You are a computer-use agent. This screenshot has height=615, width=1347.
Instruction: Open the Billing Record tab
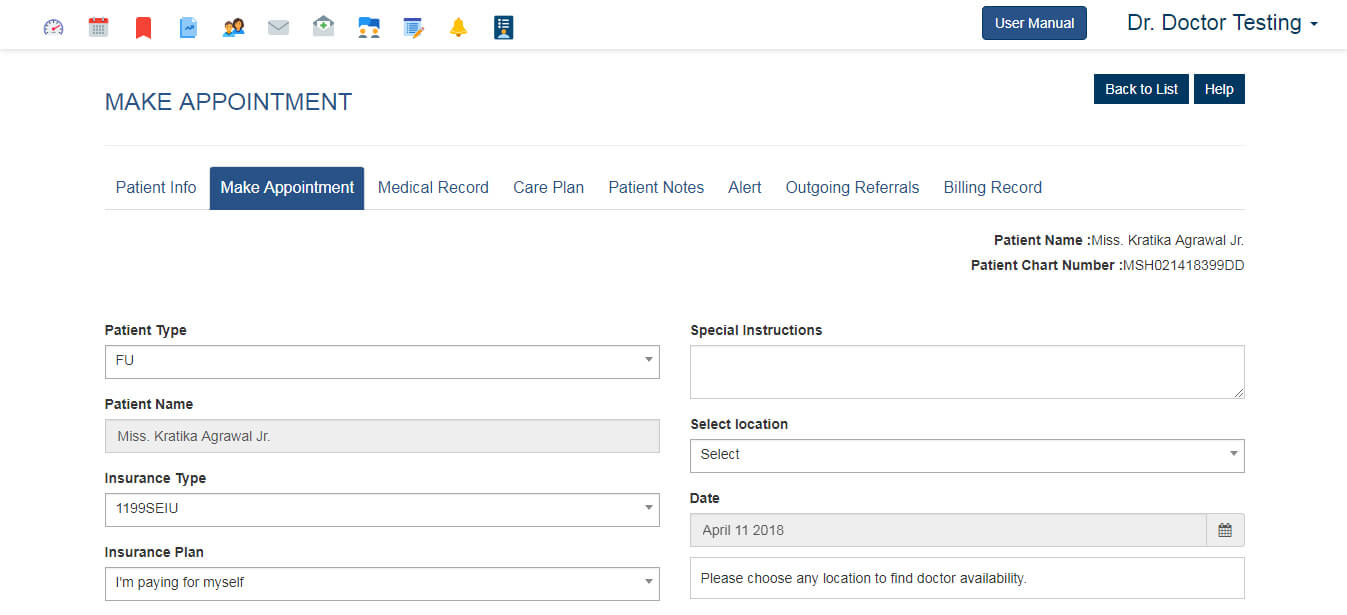click(x=992, y=187)
